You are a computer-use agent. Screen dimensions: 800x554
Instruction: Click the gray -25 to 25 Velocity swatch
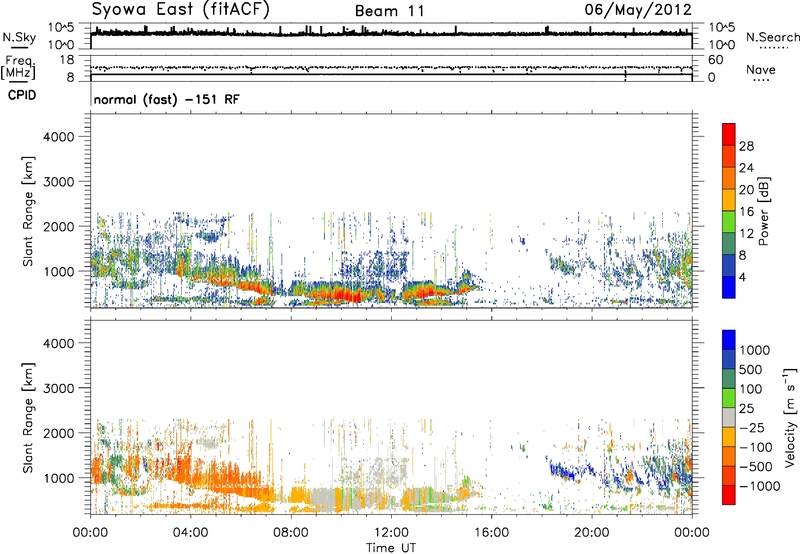coord(729,417)
